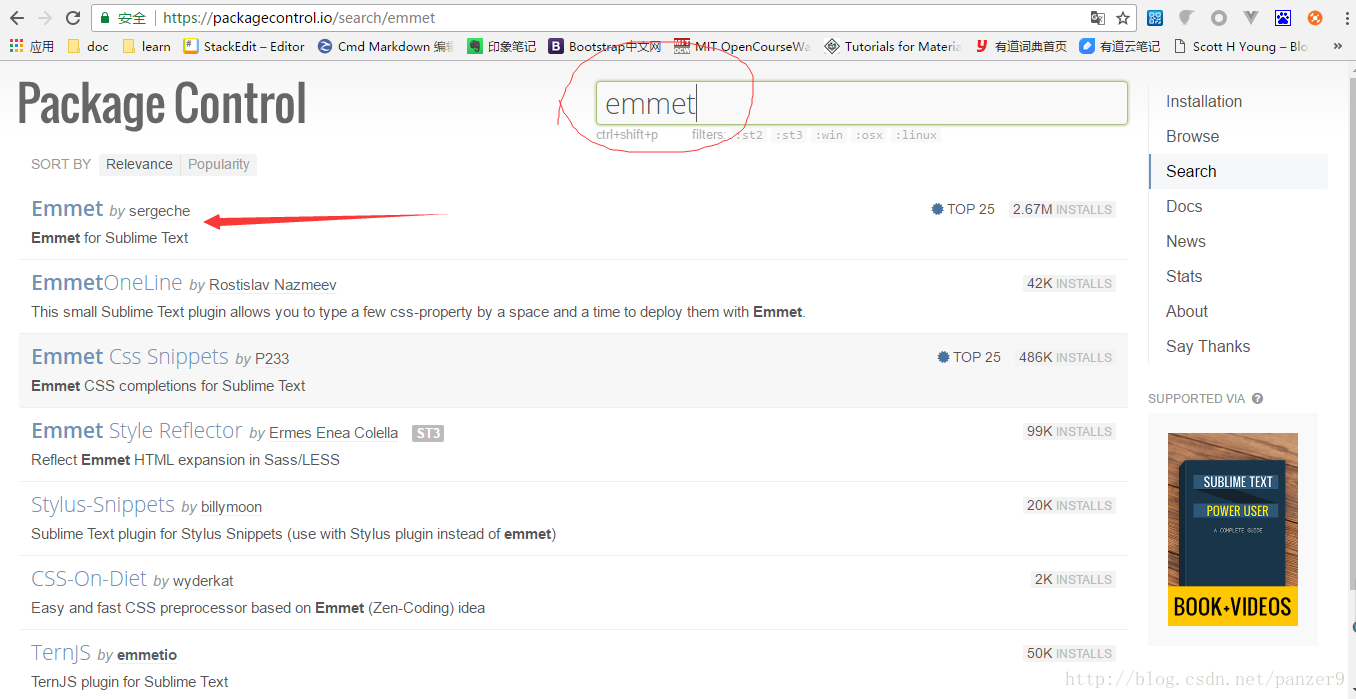
Task: Click the orange circular extension icon
Action: (1315, 18)
